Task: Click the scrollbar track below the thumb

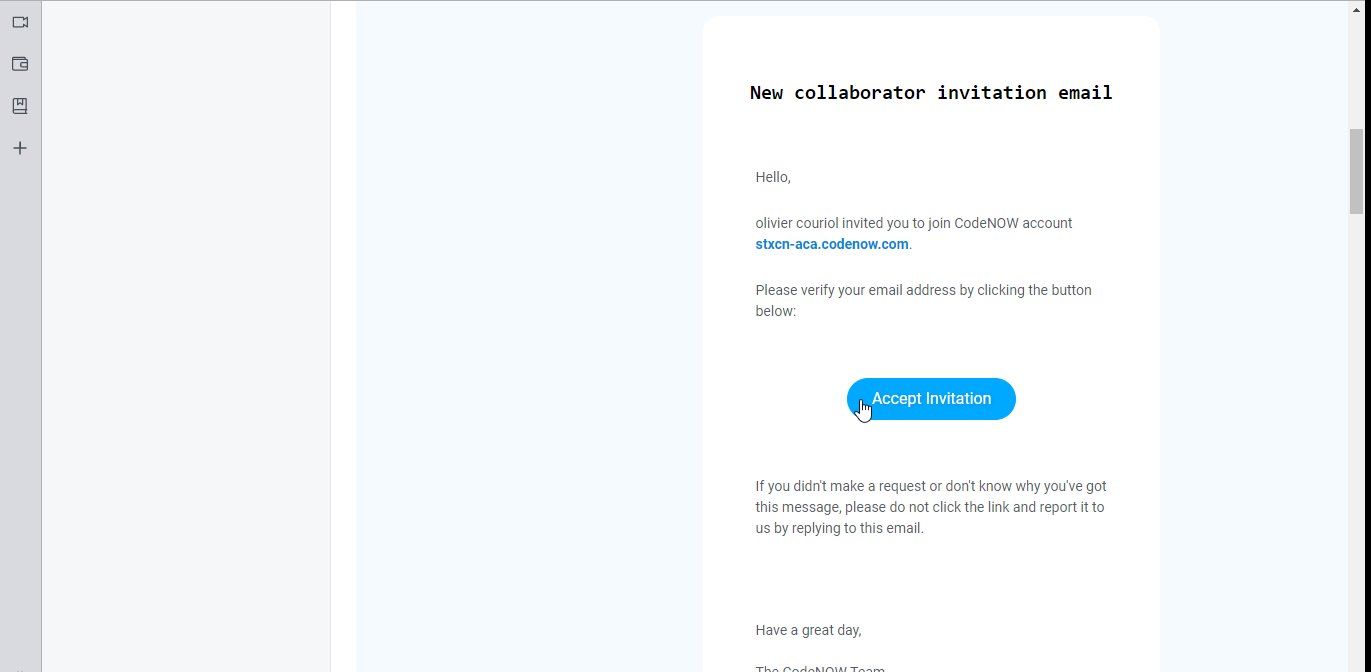Action: pos(1356,440)
